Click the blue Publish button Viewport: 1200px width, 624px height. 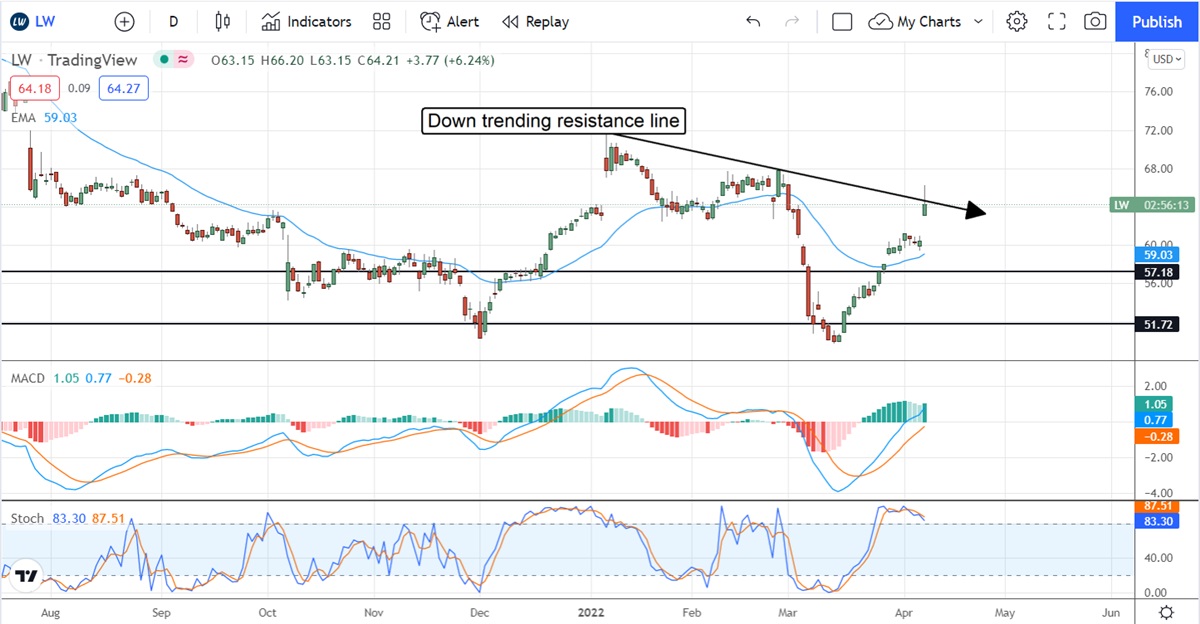coord(1157,21)
